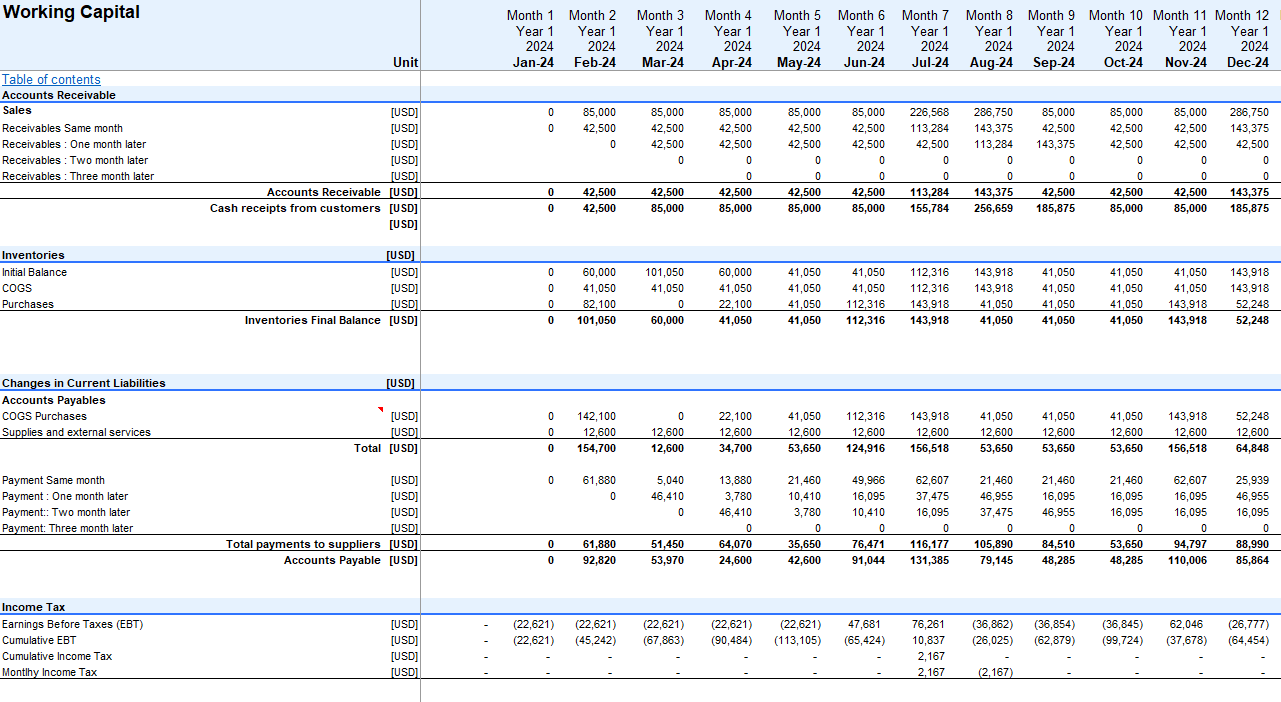
Task: Select Cumulative Income Tax value for Jul-24
Action: 930,656
